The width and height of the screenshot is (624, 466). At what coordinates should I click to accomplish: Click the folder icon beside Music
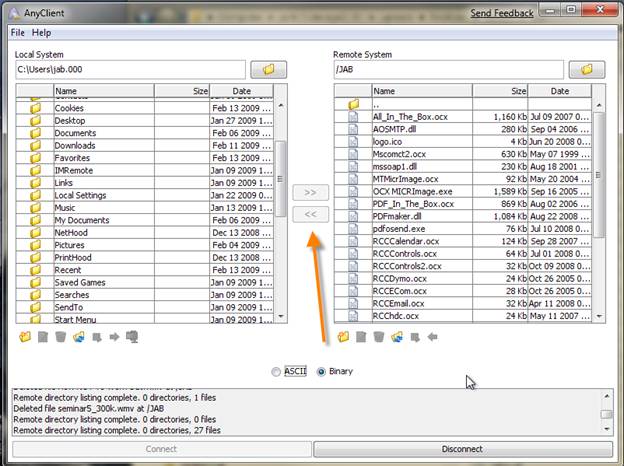[35, 208]
